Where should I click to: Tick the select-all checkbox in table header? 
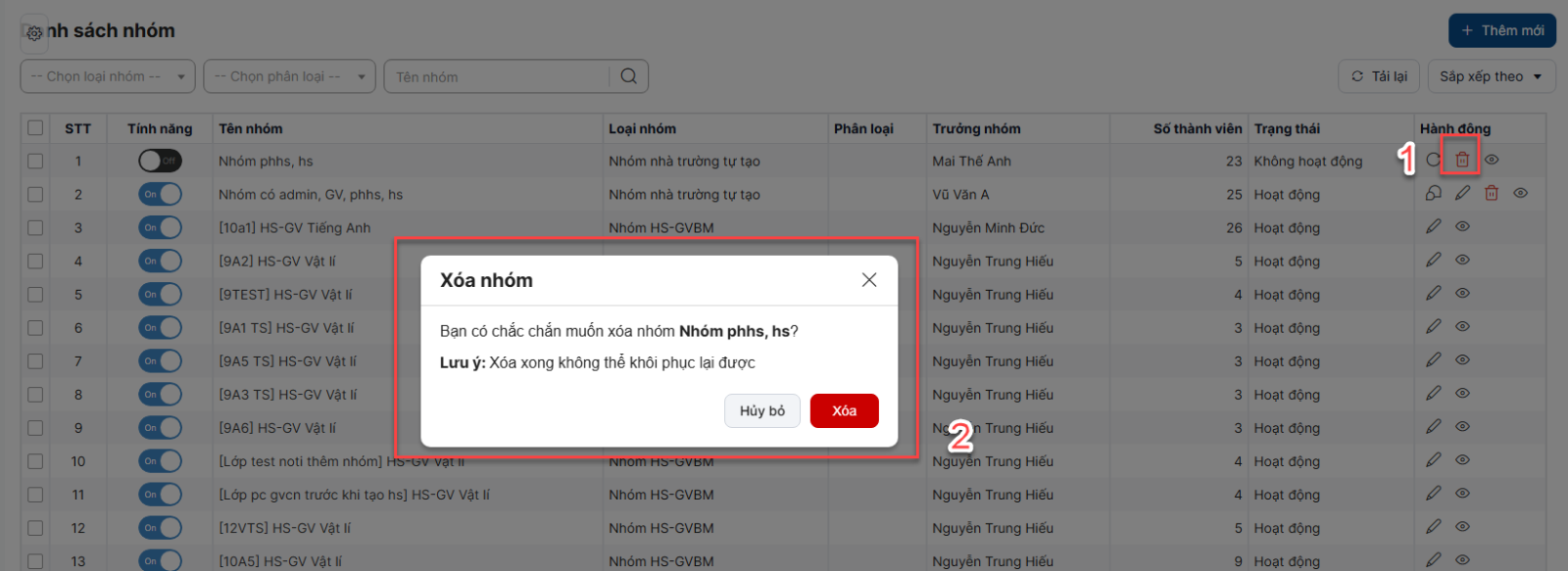pyautogui.click(x=36, y=128)
